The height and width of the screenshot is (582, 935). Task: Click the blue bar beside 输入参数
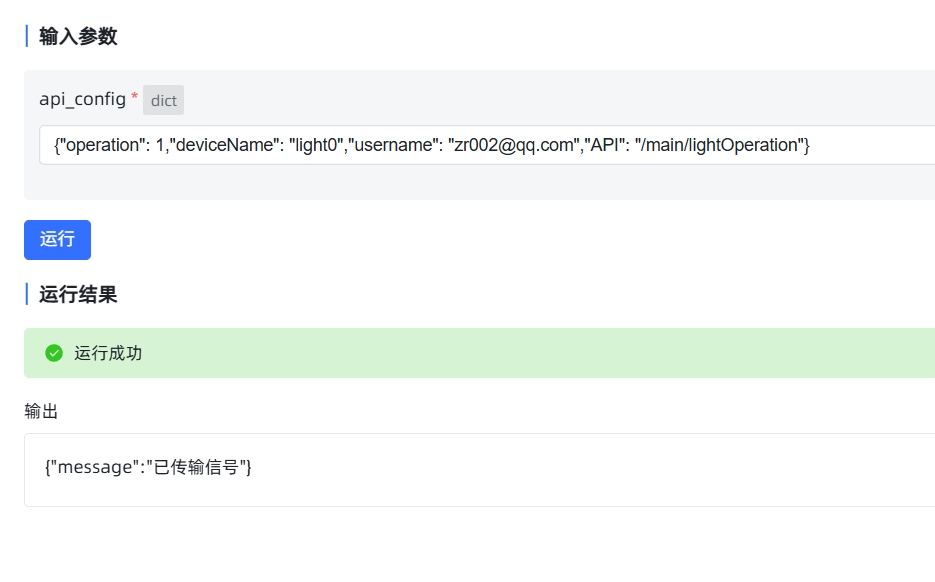point(27,36)
